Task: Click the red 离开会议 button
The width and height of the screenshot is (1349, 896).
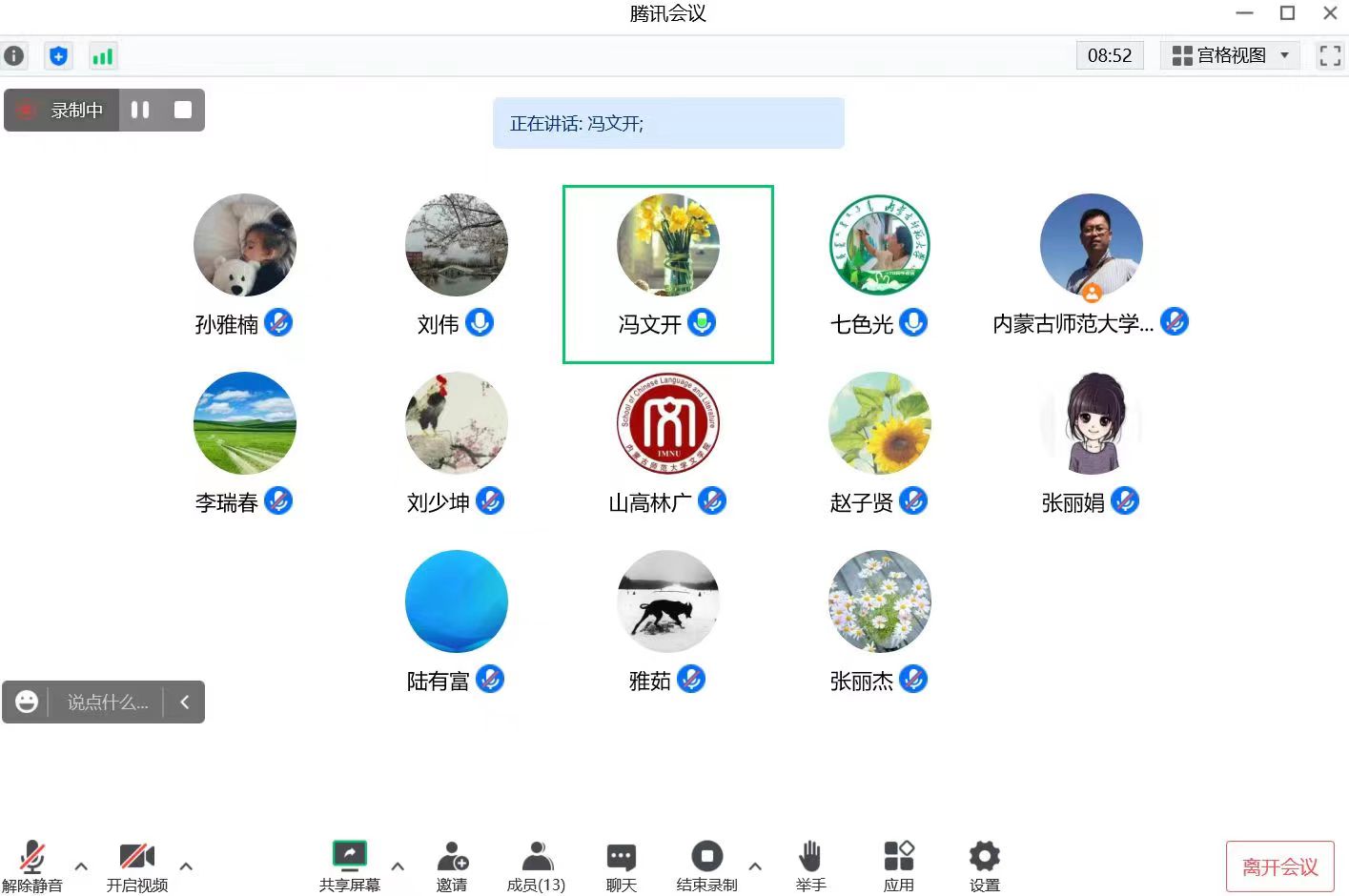Action: tap(1279, 866)
